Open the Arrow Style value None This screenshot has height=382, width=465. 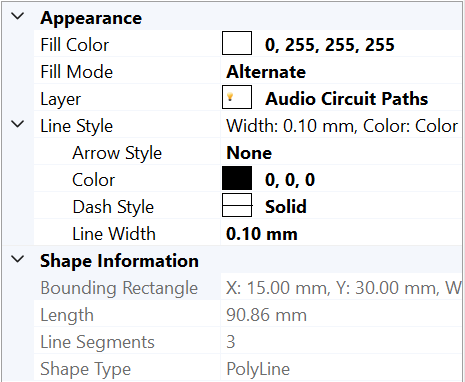249,153
